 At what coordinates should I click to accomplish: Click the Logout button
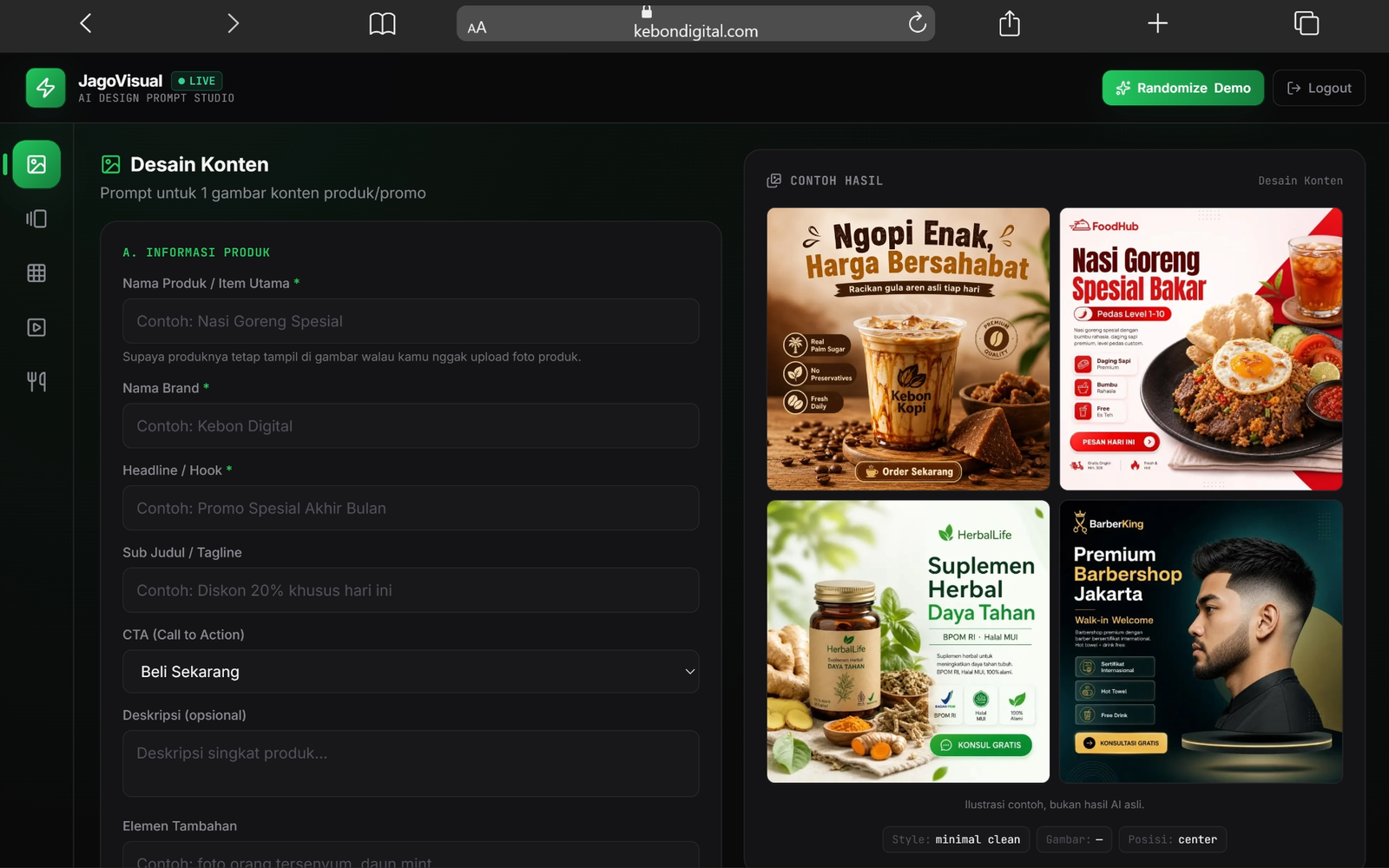point(1319,88)
